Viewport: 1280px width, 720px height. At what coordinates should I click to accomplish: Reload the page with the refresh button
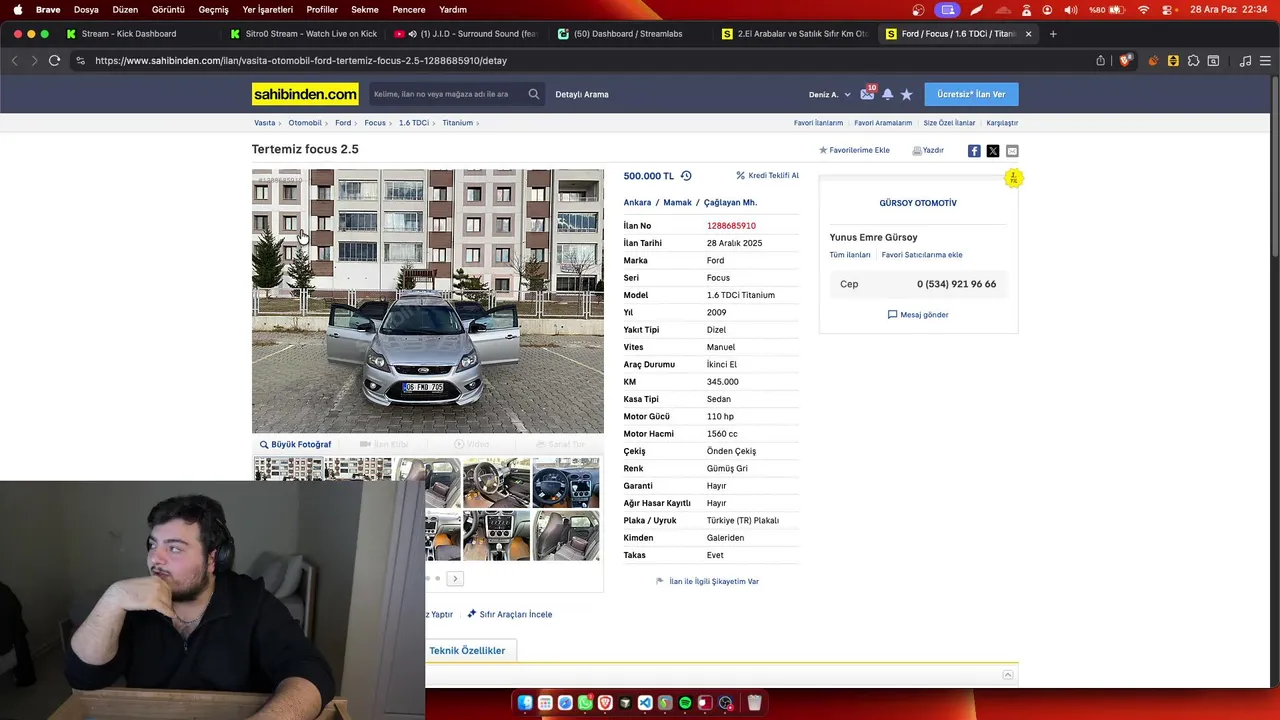coord(54,60)
